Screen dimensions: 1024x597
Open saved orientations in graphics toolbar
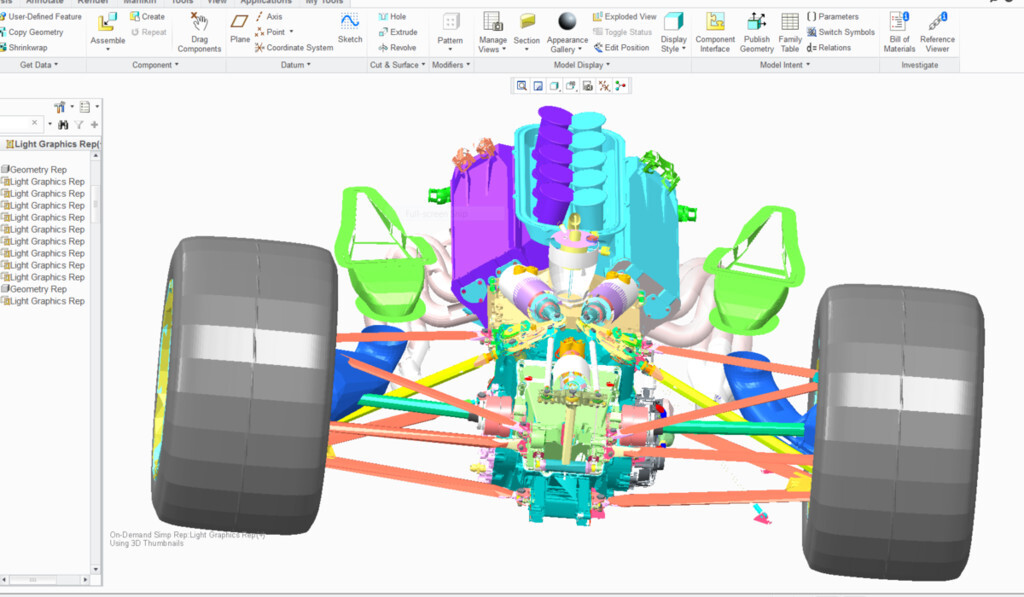point(571,86)
